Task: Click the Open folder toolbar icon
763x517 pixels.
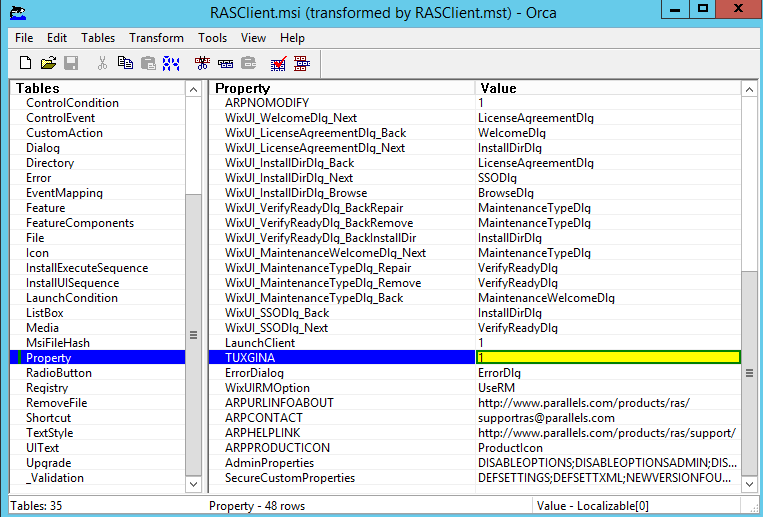Action: click(48, 63)
